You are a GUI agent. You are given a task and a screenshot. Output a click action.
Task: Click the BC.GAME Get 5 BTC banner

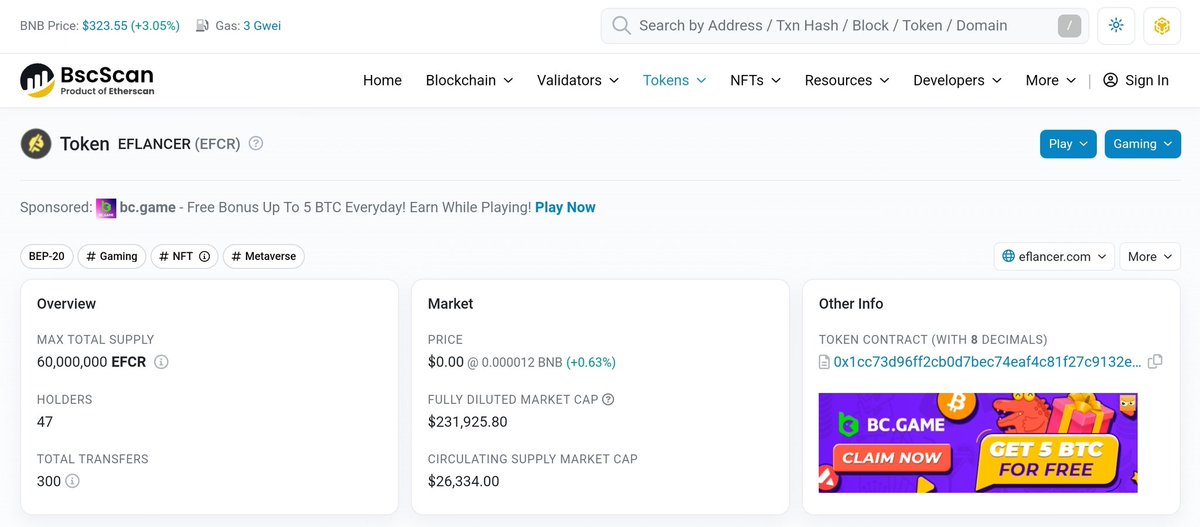978,442
